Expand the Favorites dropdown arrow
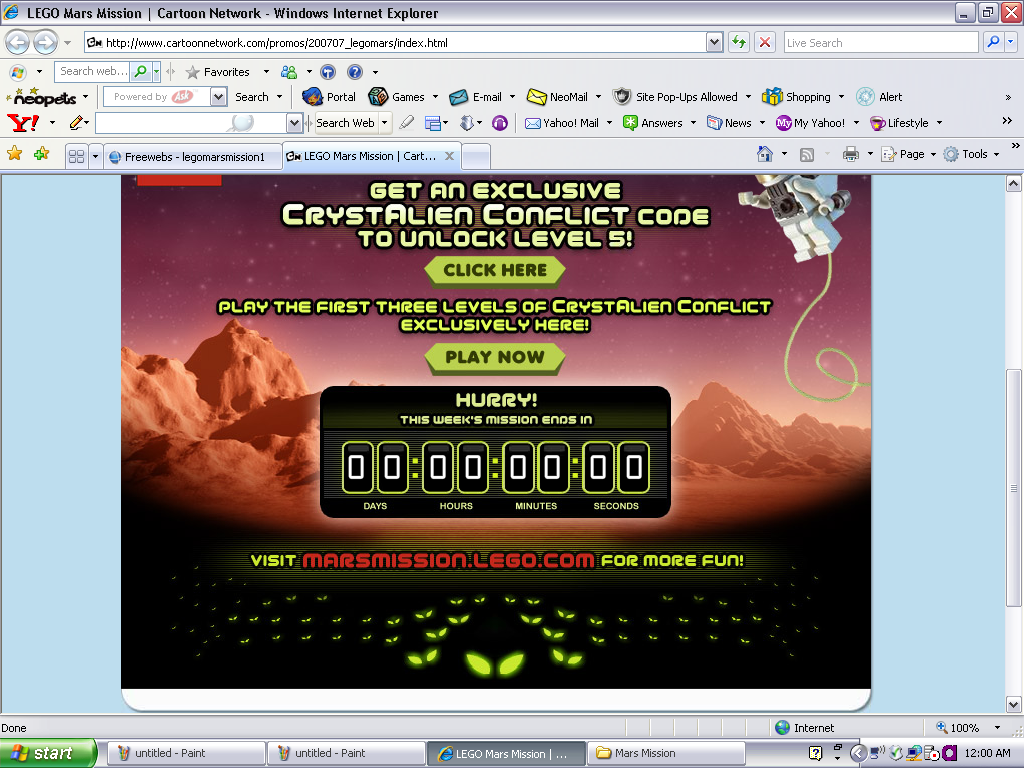This screenshot has height=768, width=1024. (x=266, y=72)
